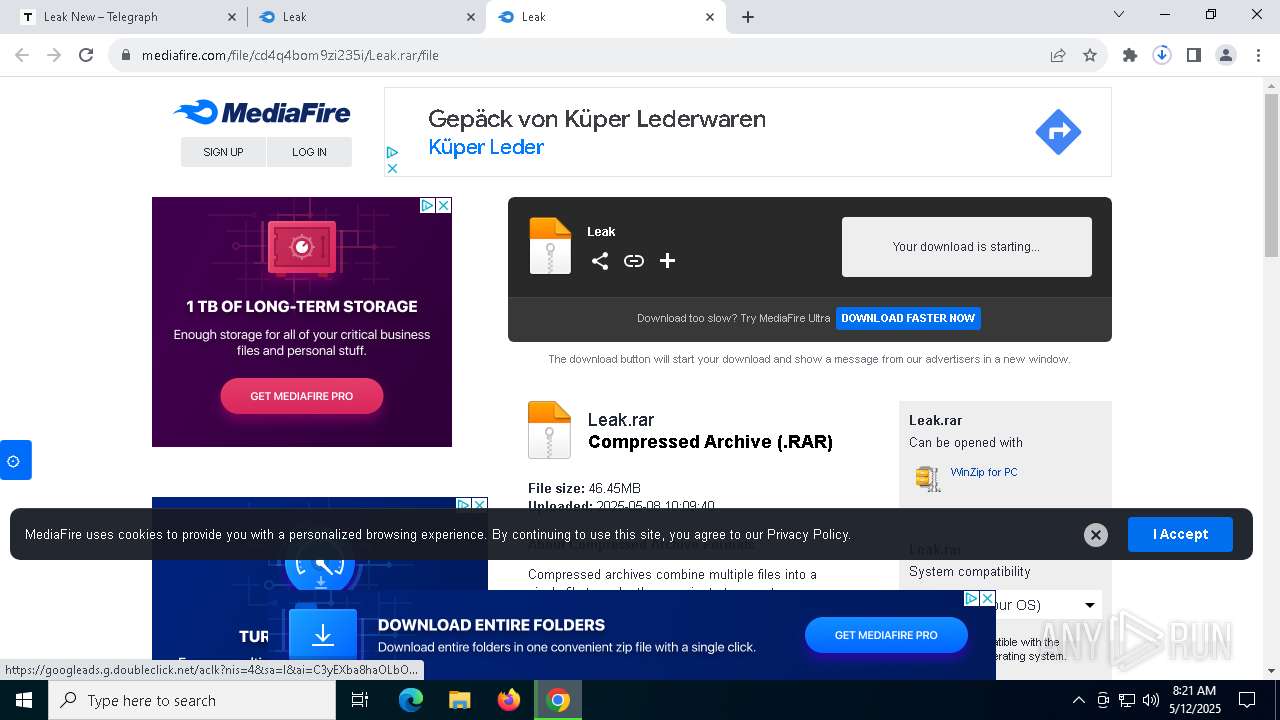Viewport: 1280px width, 720px height.
Task: Bookmark this page with star icon
Action: pyautogui.click(x=1090, y=56)
